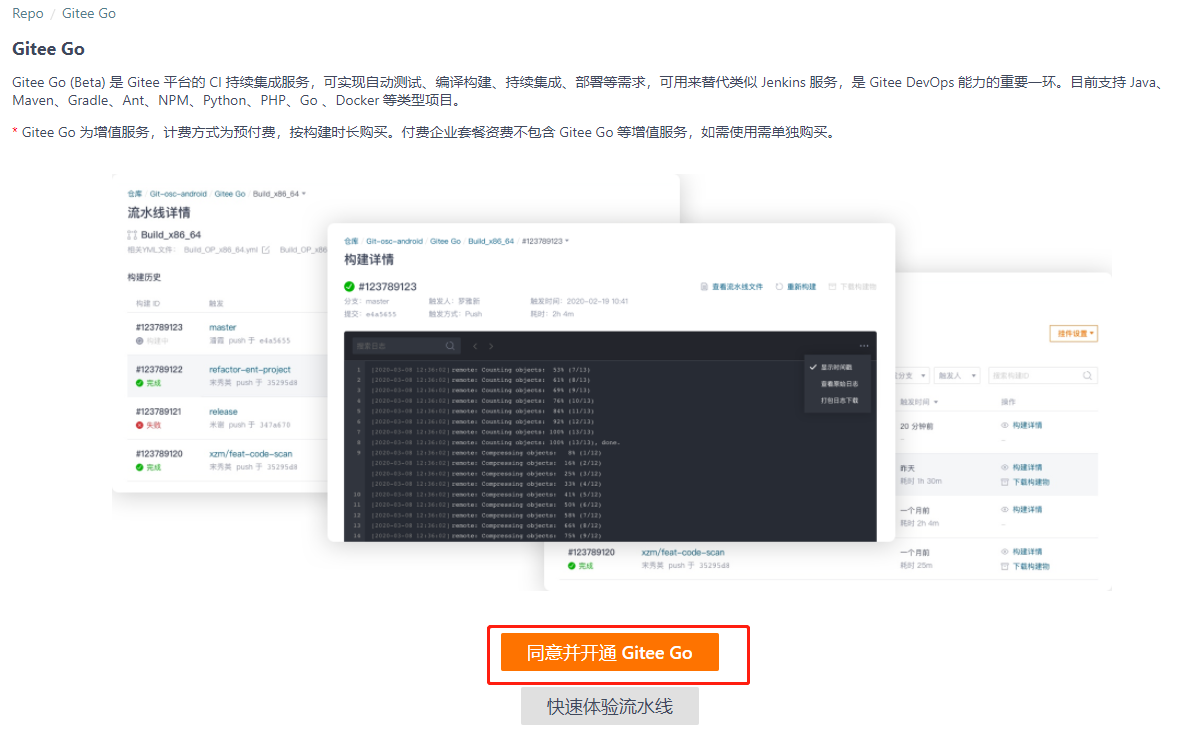Click the 下载构建物 download icon in build details
The image size is (1180, 744).
[x=834, y=287]
